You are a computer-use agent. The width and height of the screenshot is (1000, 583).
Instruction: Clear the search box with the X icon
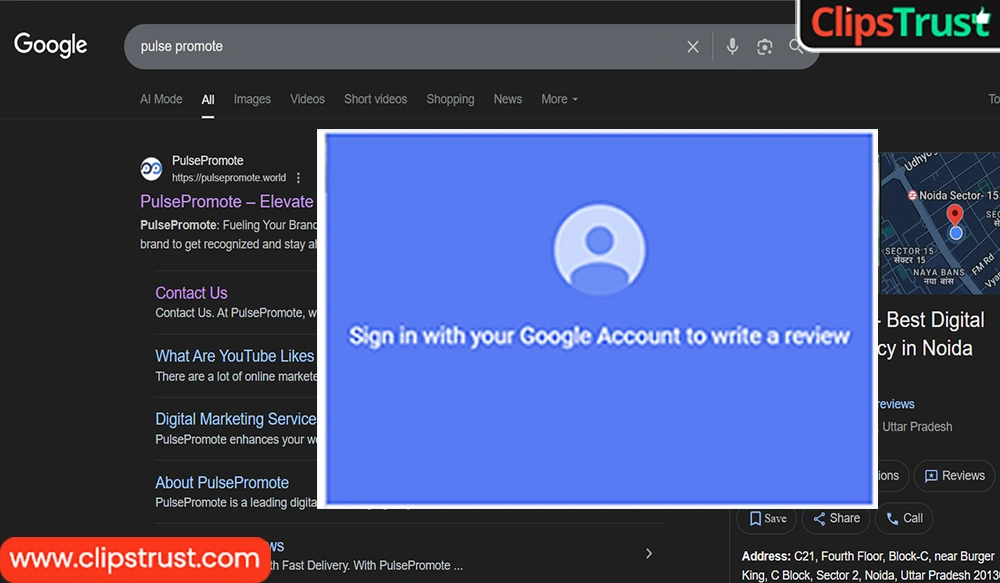click(693, 47)
